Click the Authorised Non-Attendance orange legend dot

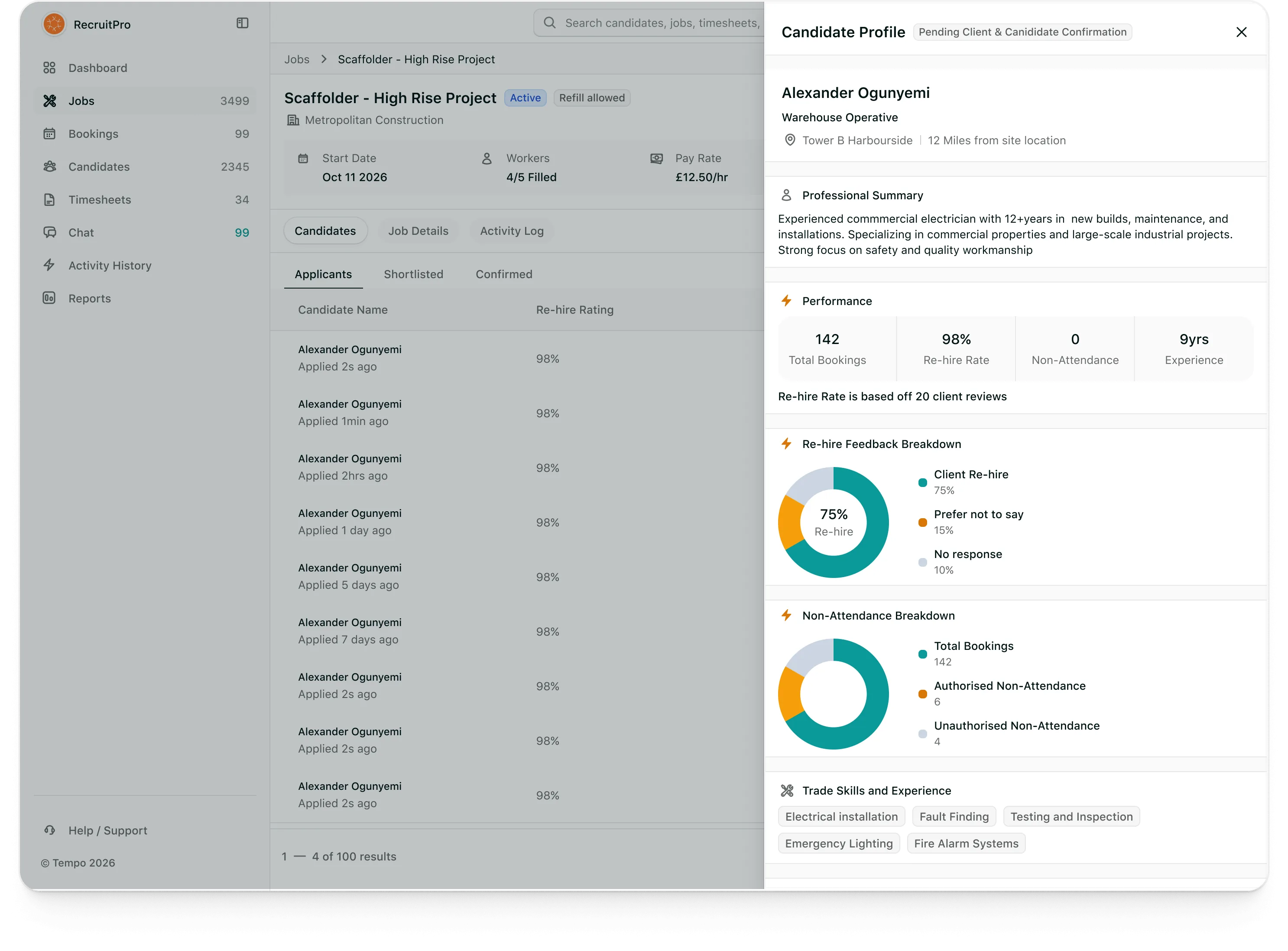coord(922,694)
